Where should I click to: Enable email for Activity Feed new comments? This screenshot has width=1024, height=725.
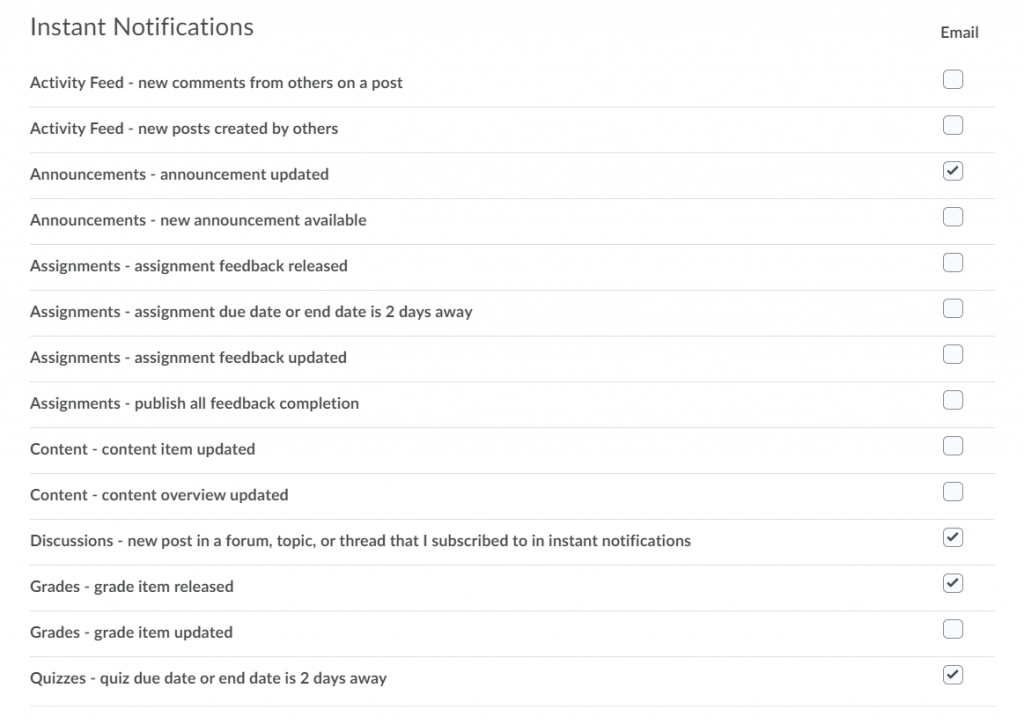coord(953,79)
